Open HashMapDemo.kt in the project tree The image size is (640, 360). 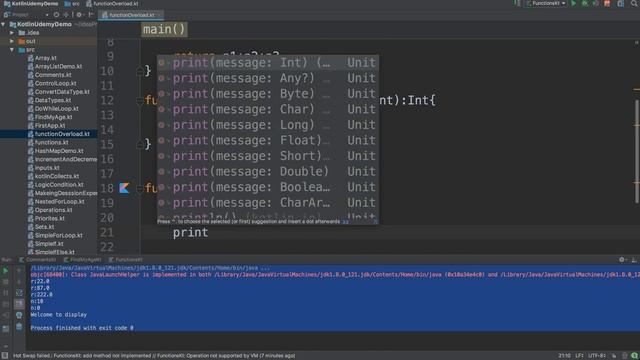point(59,151)
